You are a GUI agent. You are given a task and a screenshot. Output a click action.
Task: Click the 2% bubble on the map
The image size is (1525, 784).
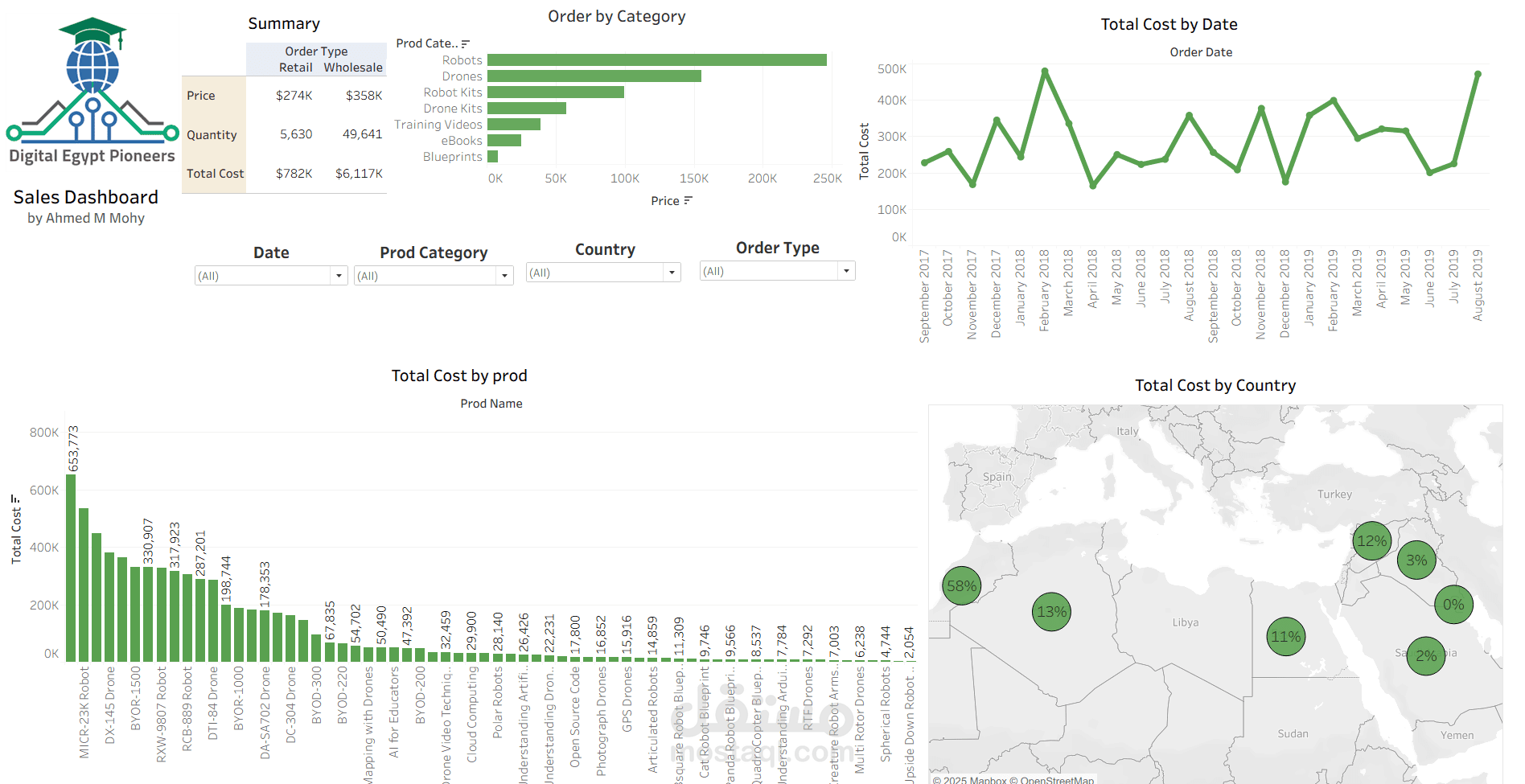(x=1426, y=655)
